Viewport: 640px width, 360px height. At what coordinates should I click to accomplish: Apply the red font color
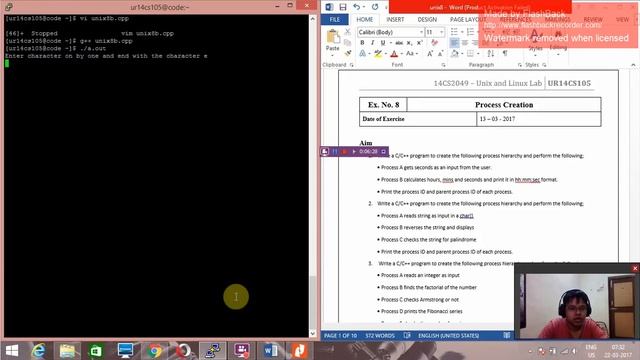(x=394, y=53)
